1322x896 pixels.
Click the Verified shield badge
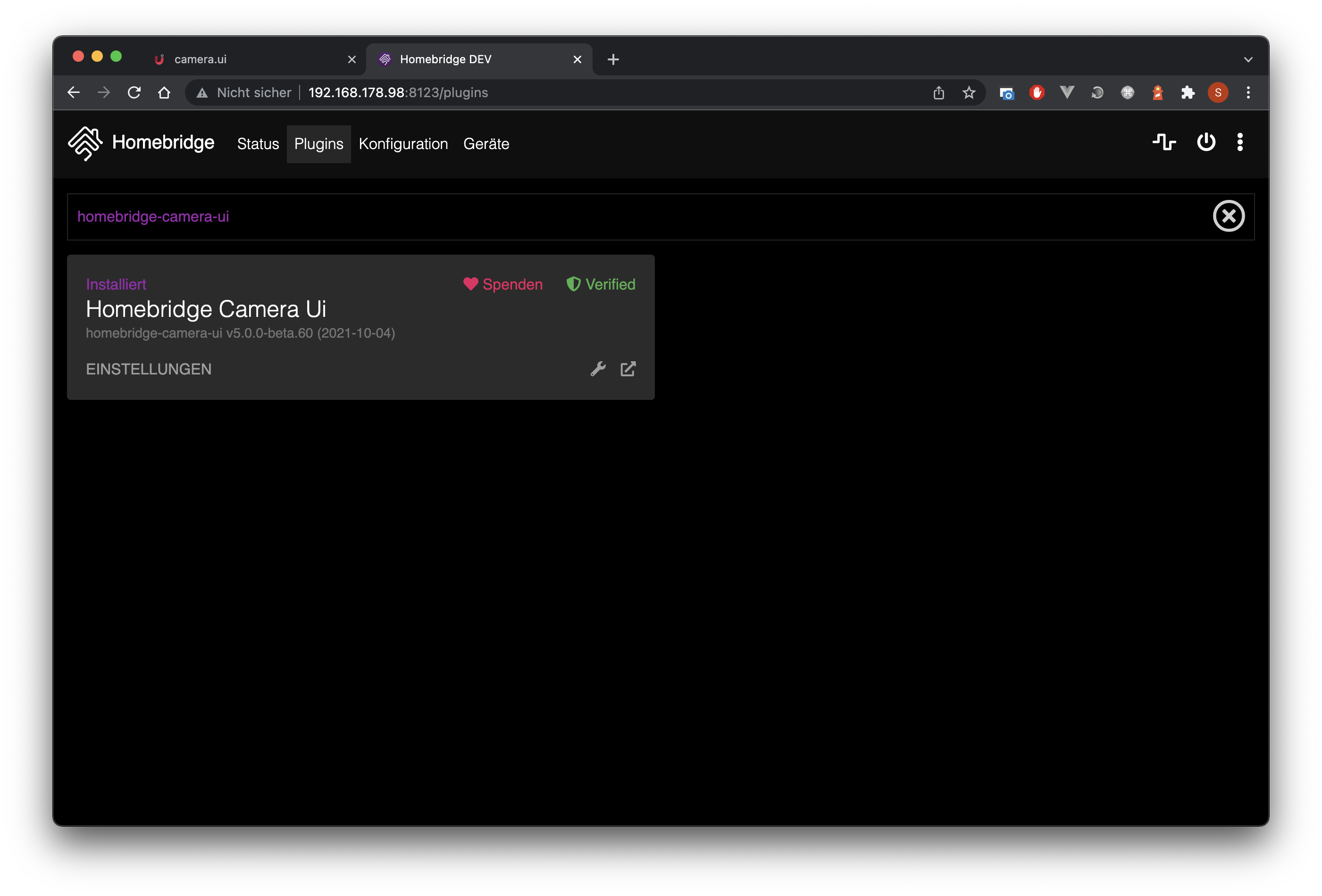(601, 284)
